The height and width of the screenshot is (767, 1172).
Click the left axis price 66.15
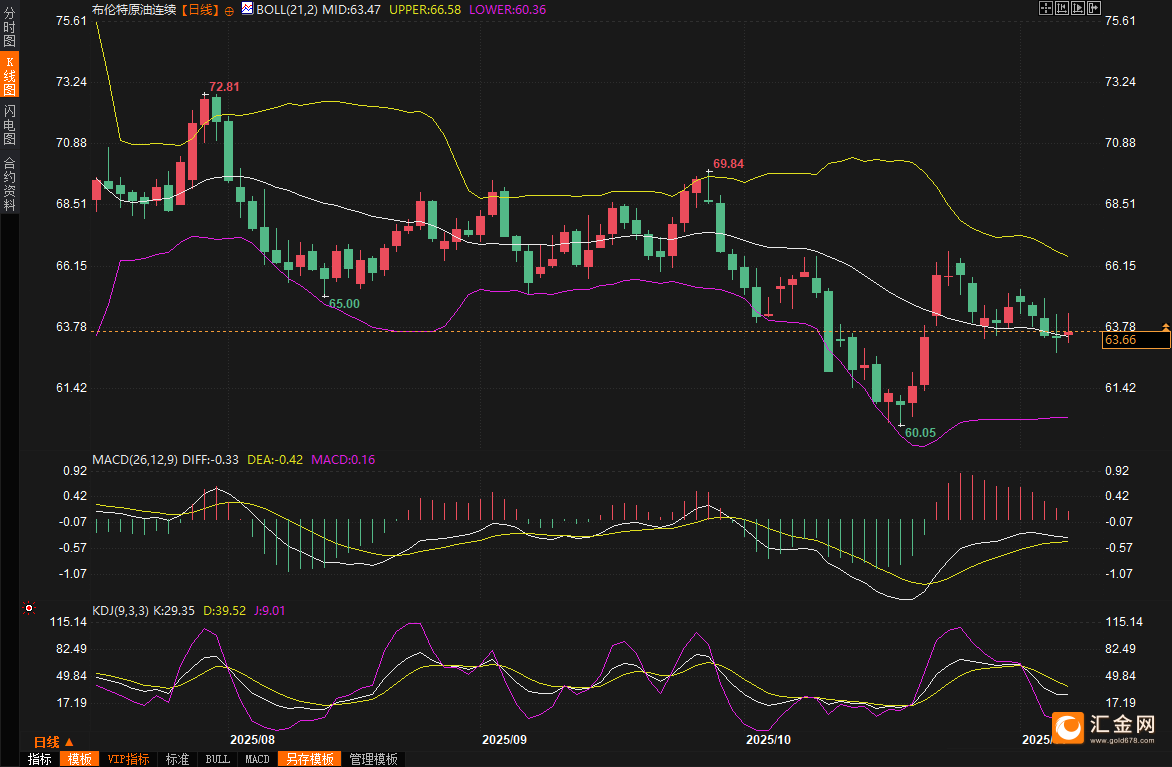[72, 265]
